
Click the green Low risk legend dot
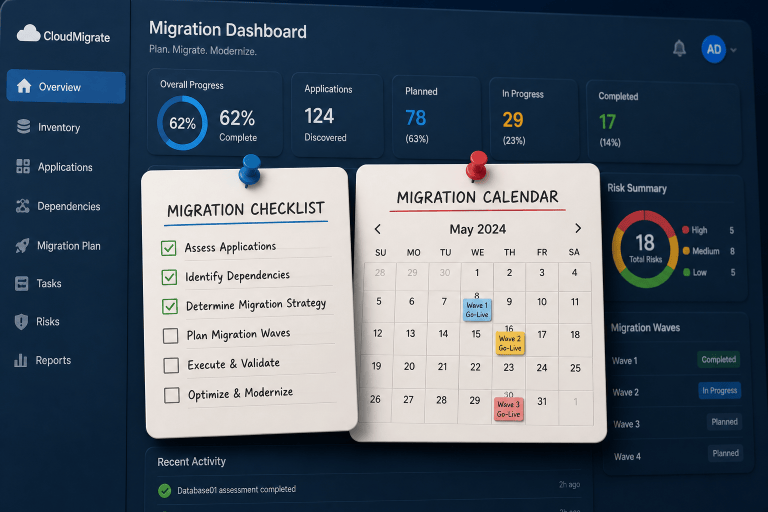687,272
